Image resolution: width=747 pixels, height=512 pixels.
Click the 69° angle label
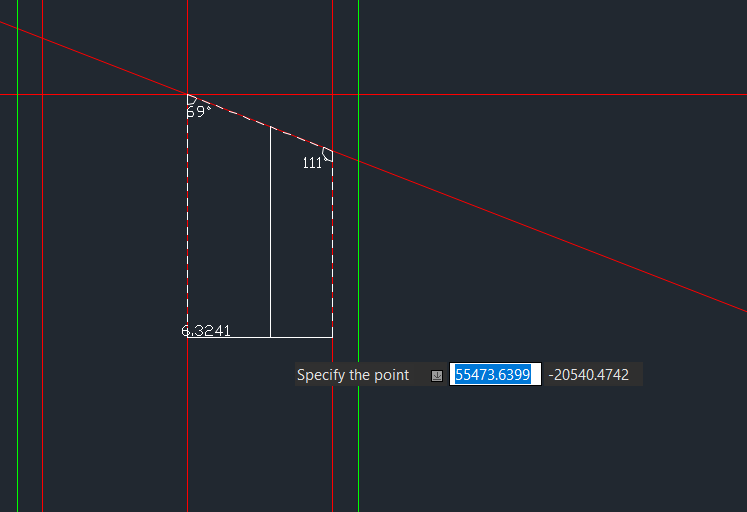coord(198,112)
